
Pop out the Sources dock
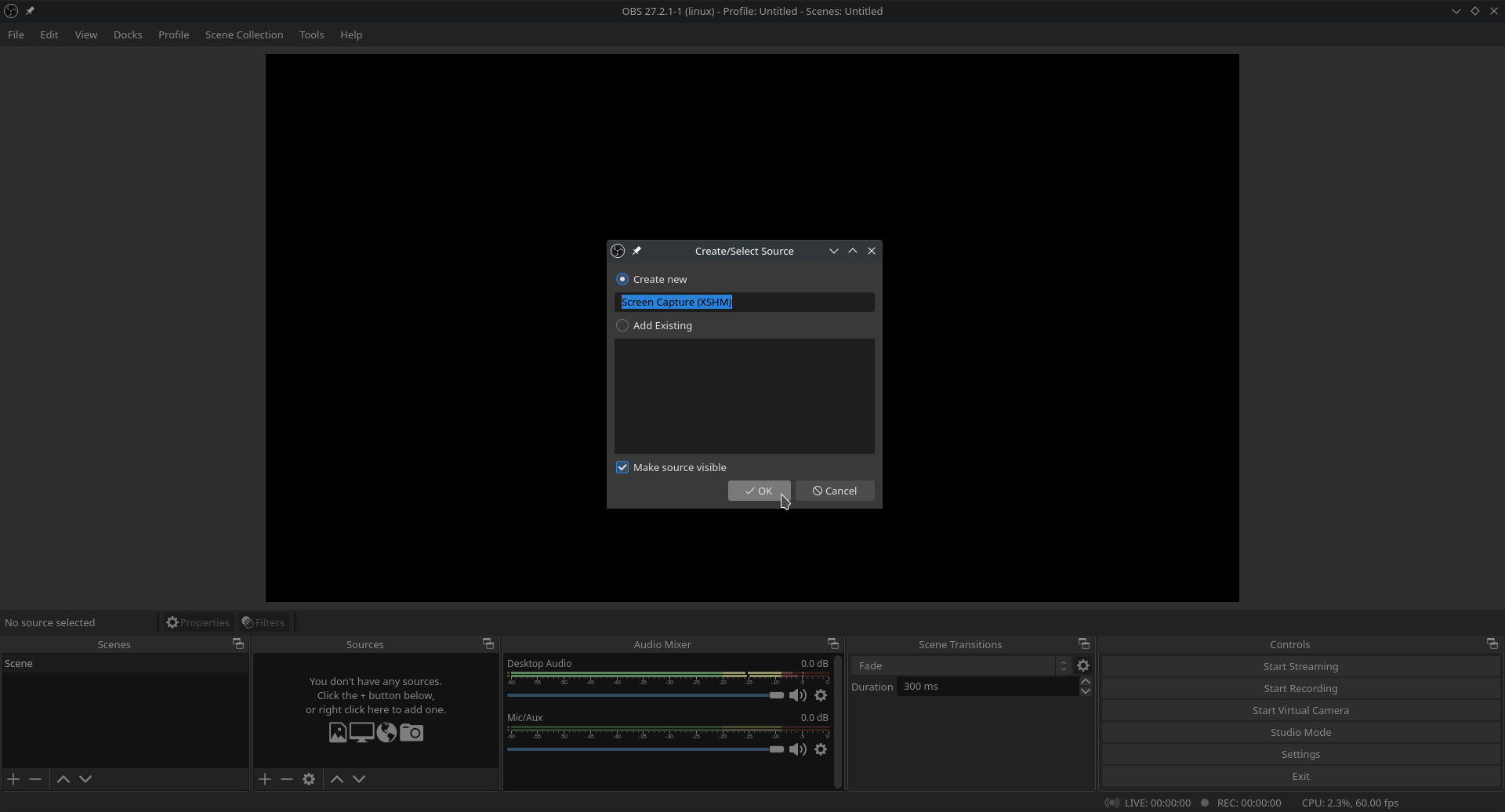pyautogui.click(x=488, y=644)
